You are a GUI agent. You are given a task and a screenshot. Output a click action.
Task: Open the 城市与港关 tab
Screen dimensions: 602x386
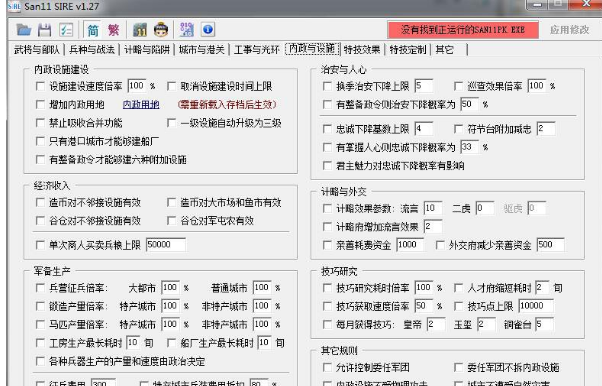click(x=202, y=50)
